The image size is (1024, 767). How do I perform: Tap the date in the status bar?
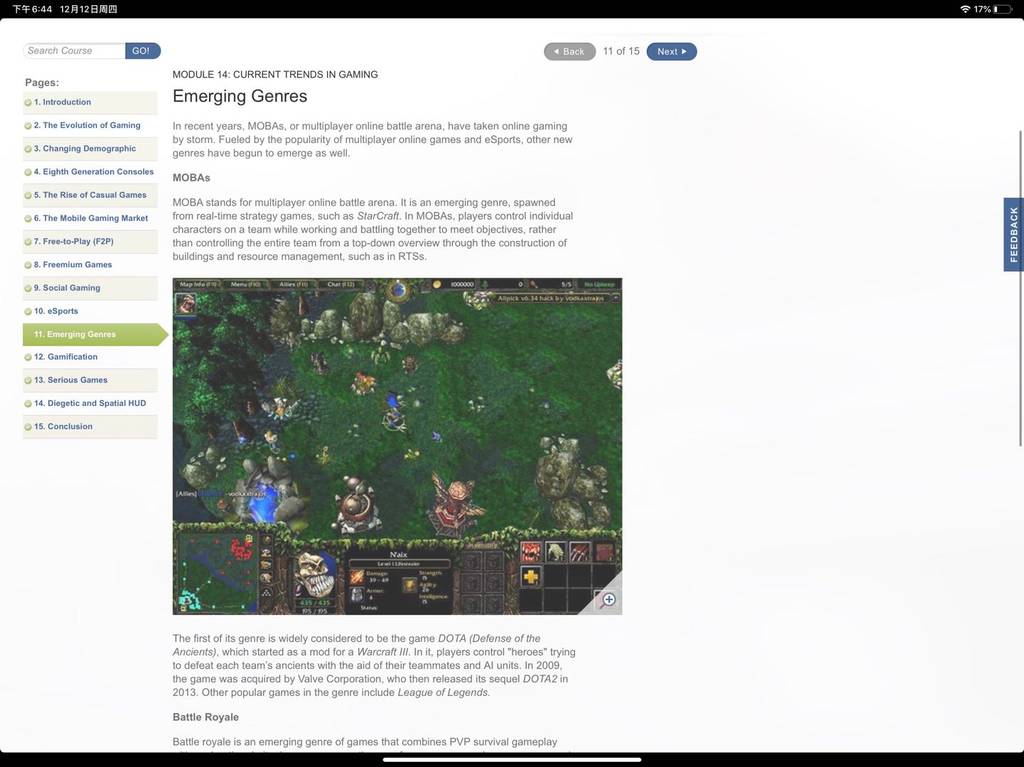88,9
